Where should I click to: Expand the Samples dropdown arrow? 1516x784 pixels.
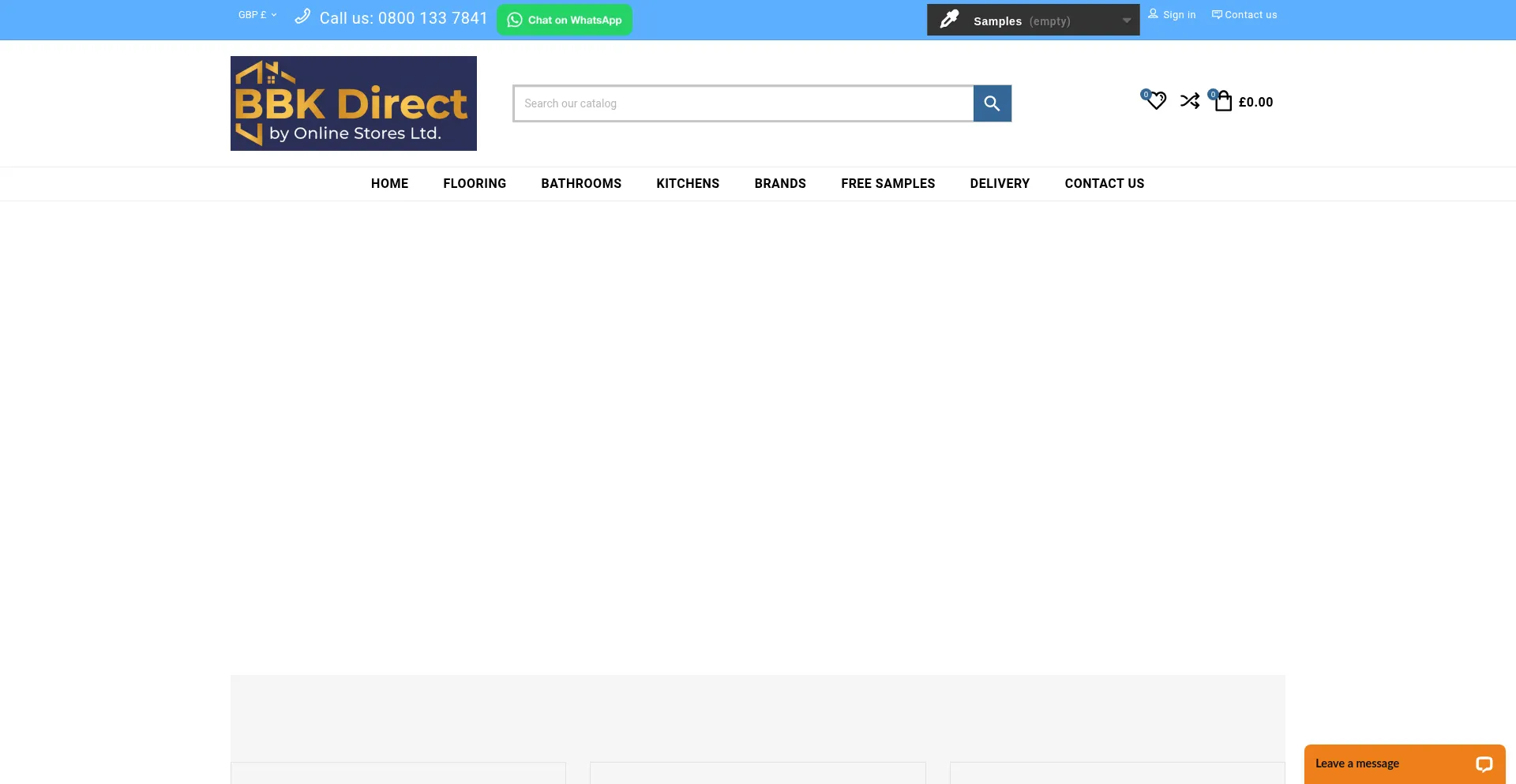coord(1126,21)
